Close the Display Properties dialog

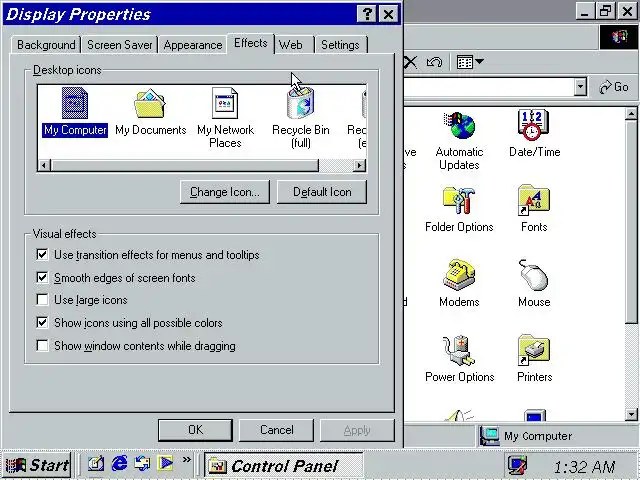coord(389,14)
